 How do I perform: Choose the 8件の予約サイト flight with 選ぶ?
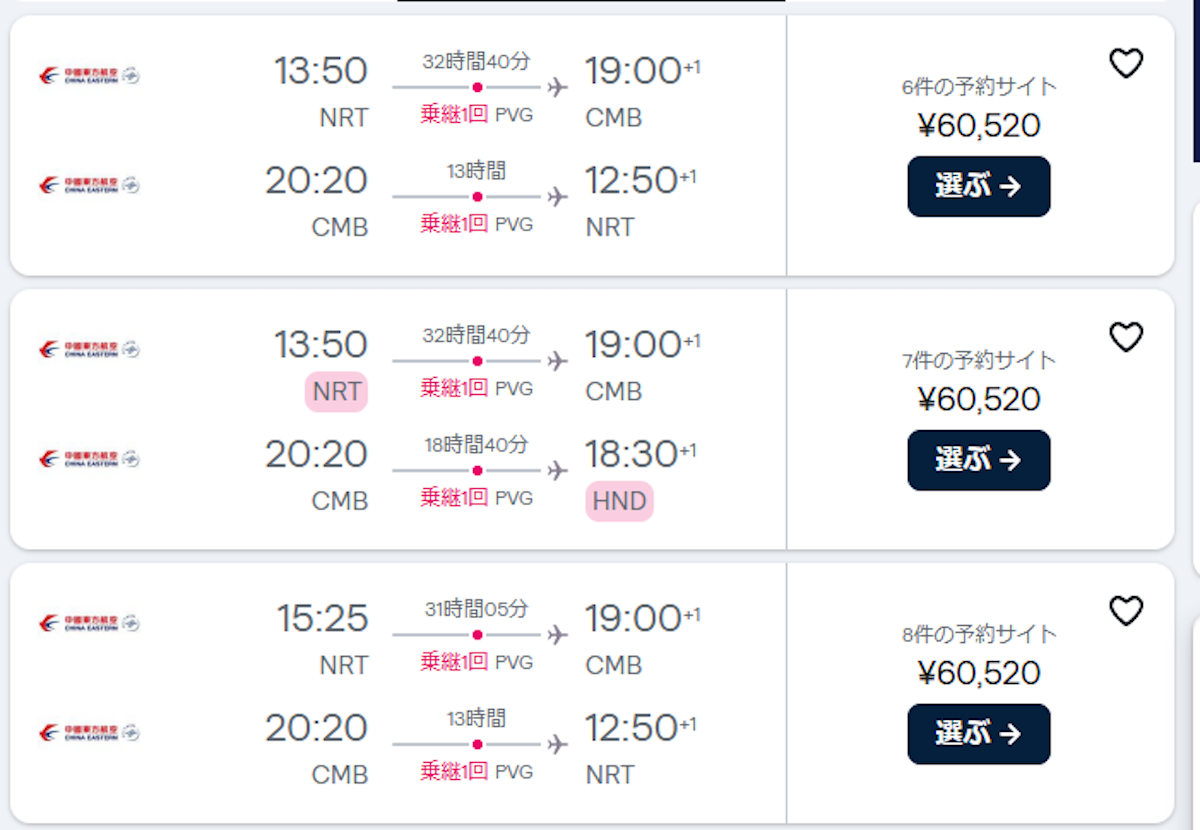(x=978, y=734)
